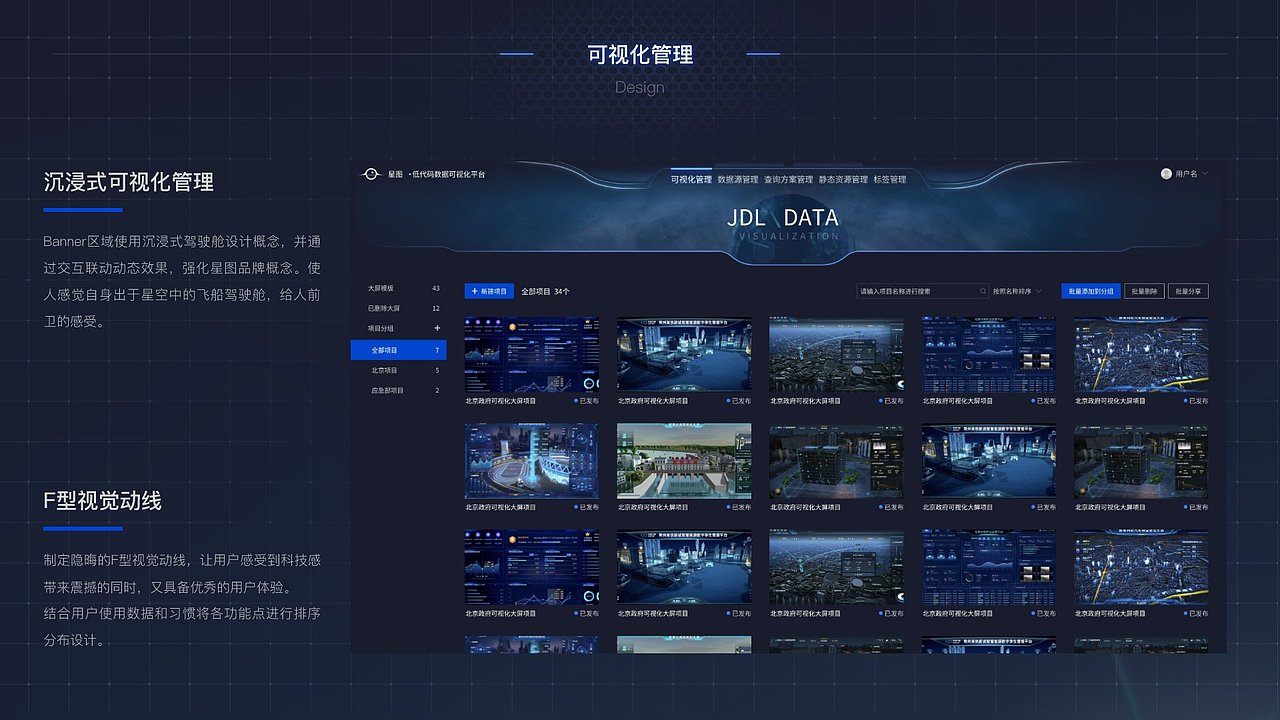Click the magnifier icon in the search box

(982, 290)
